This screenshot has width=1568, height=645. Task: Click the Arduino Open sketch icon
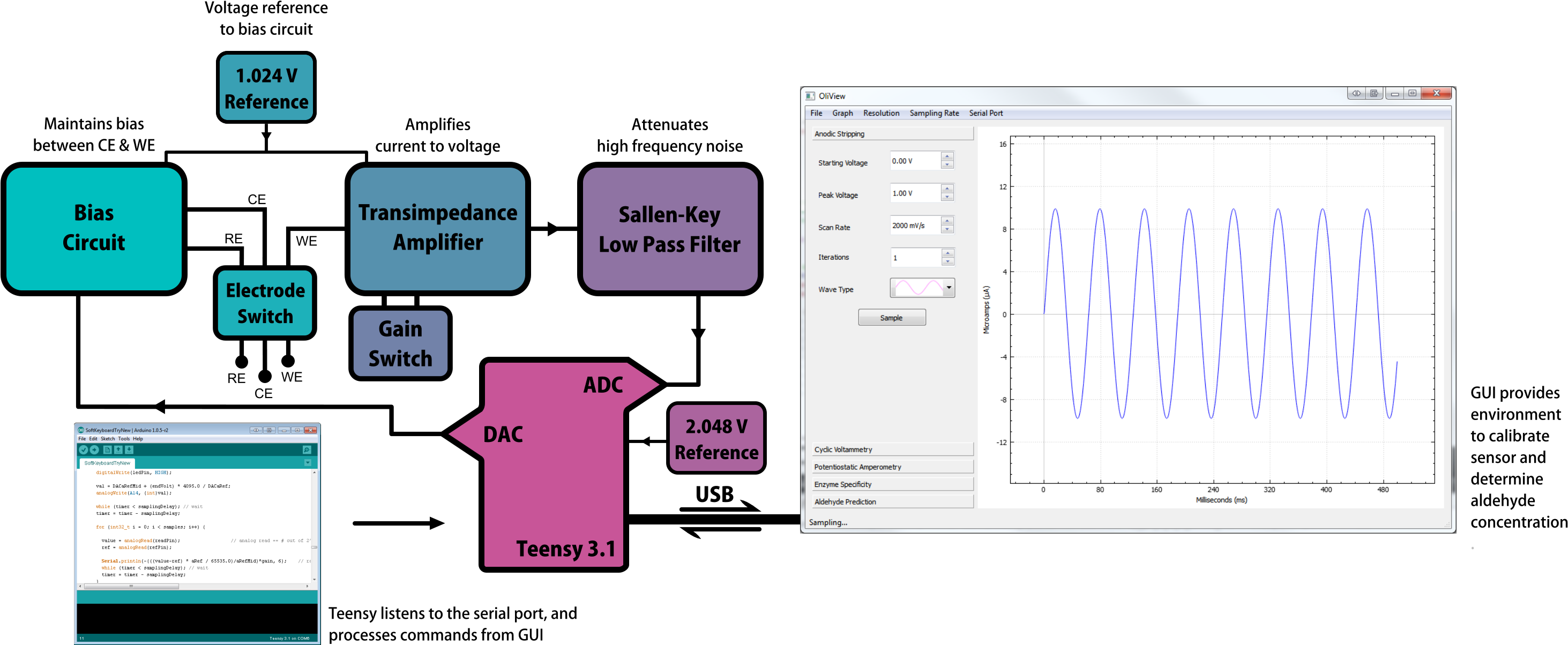pos(118,449)
